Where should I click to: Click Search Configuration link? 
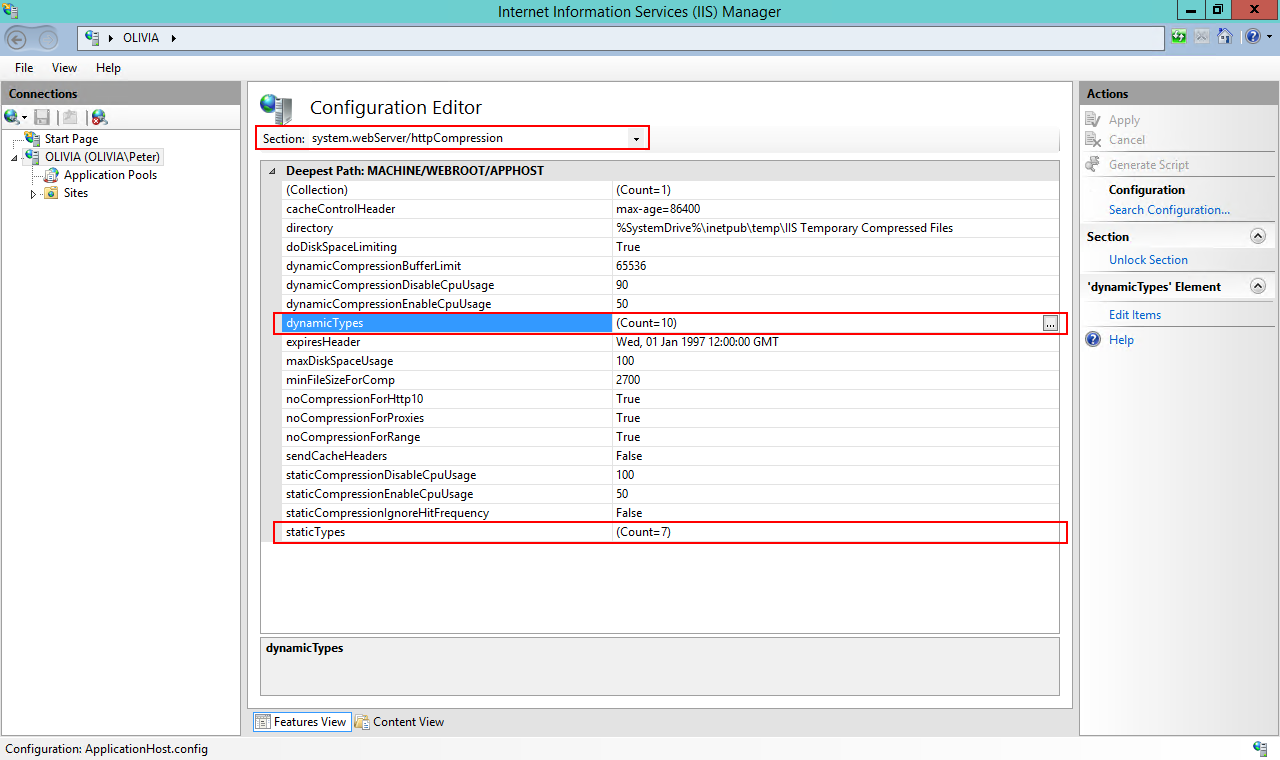[1169, 210]
